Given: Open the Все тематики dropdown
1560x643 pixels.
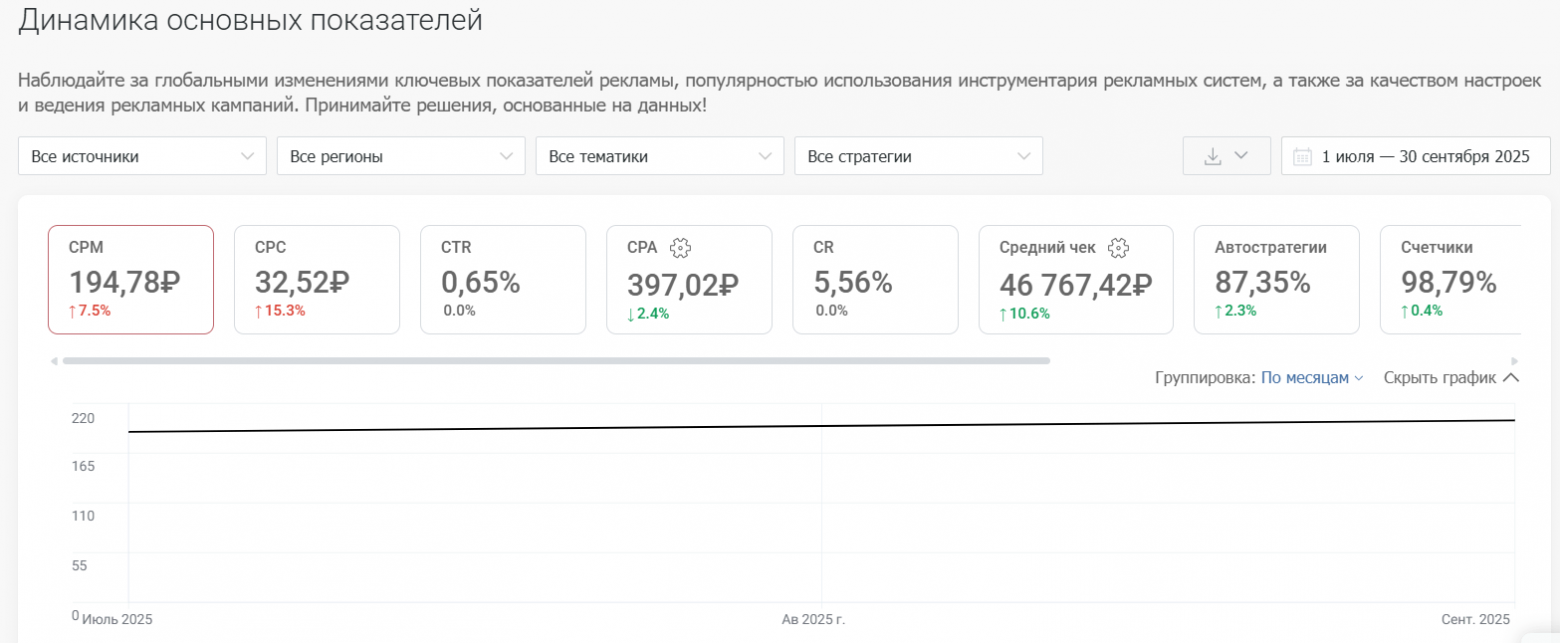Looking at the screenshot, I should [x=660, y=156].
